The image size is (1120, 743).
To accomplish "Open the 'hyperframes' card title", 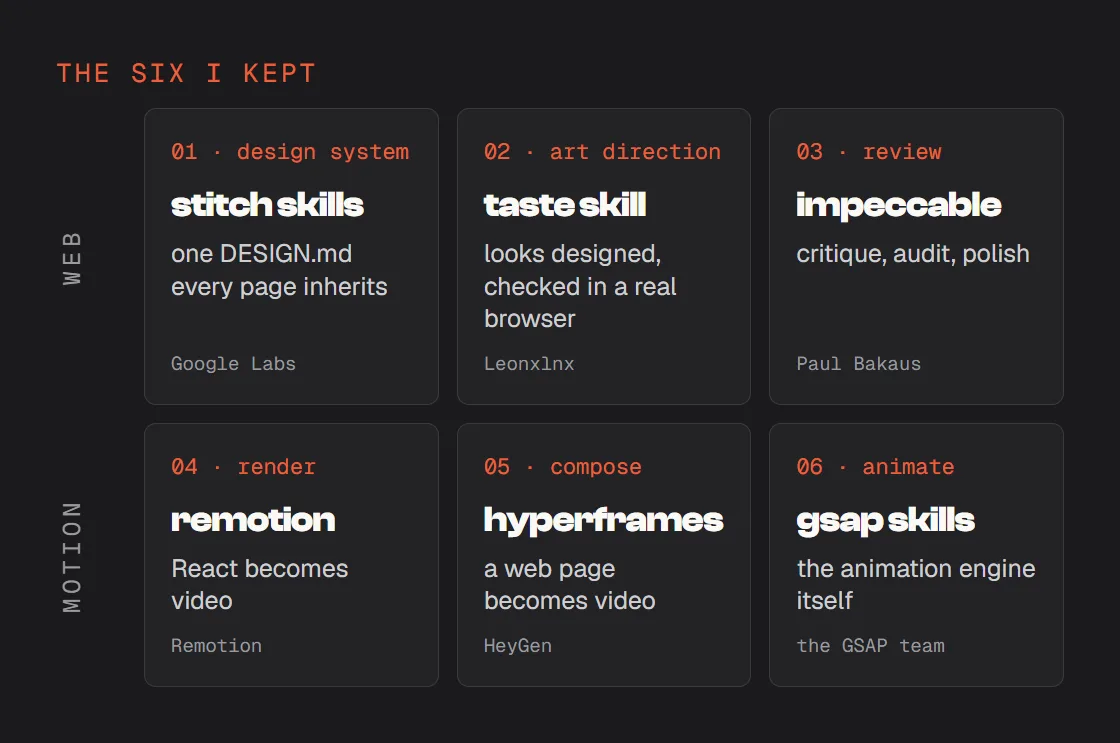I will (x=604, y=521).
